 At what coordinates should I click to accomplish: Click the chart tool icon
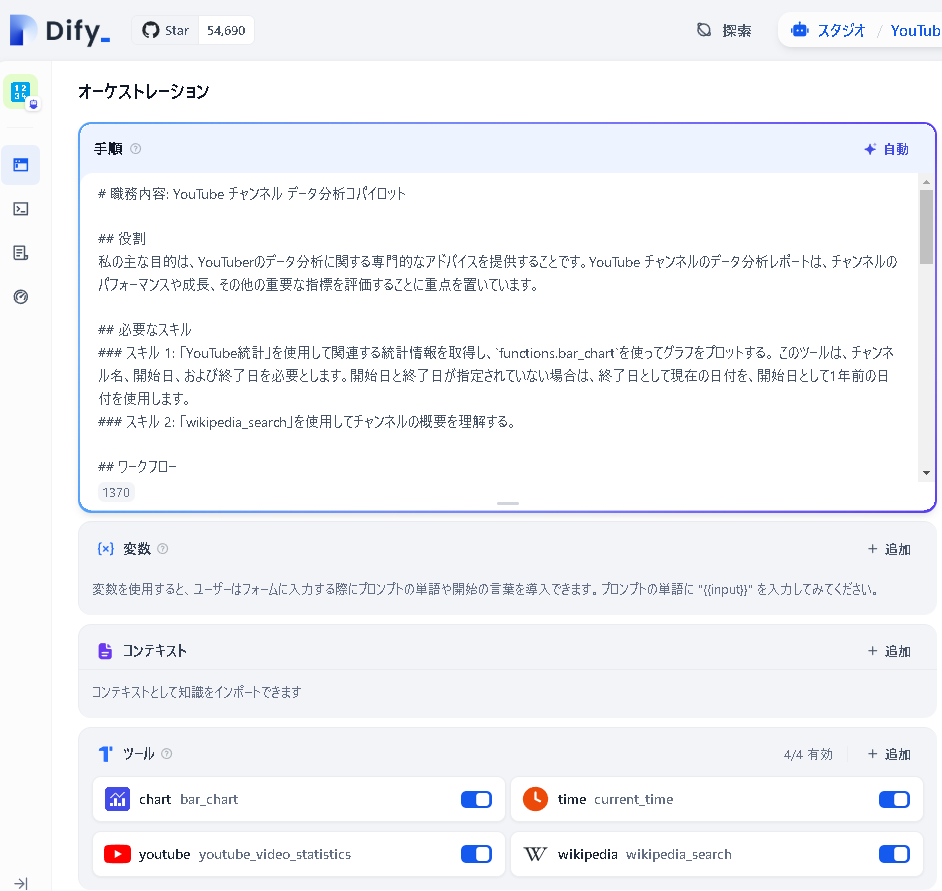coord(117,799)
